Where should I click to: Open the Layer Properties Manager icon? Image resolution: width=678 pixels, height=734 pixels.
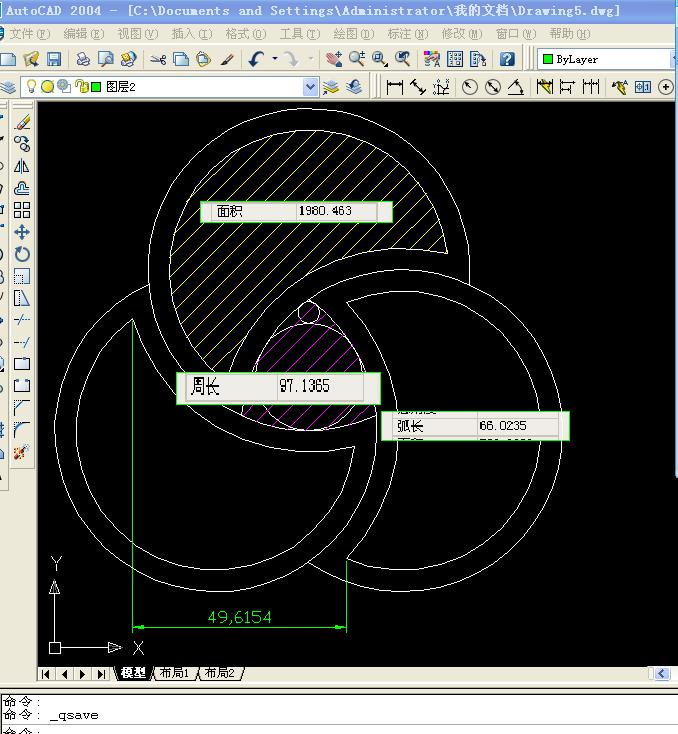coord(7,87)
